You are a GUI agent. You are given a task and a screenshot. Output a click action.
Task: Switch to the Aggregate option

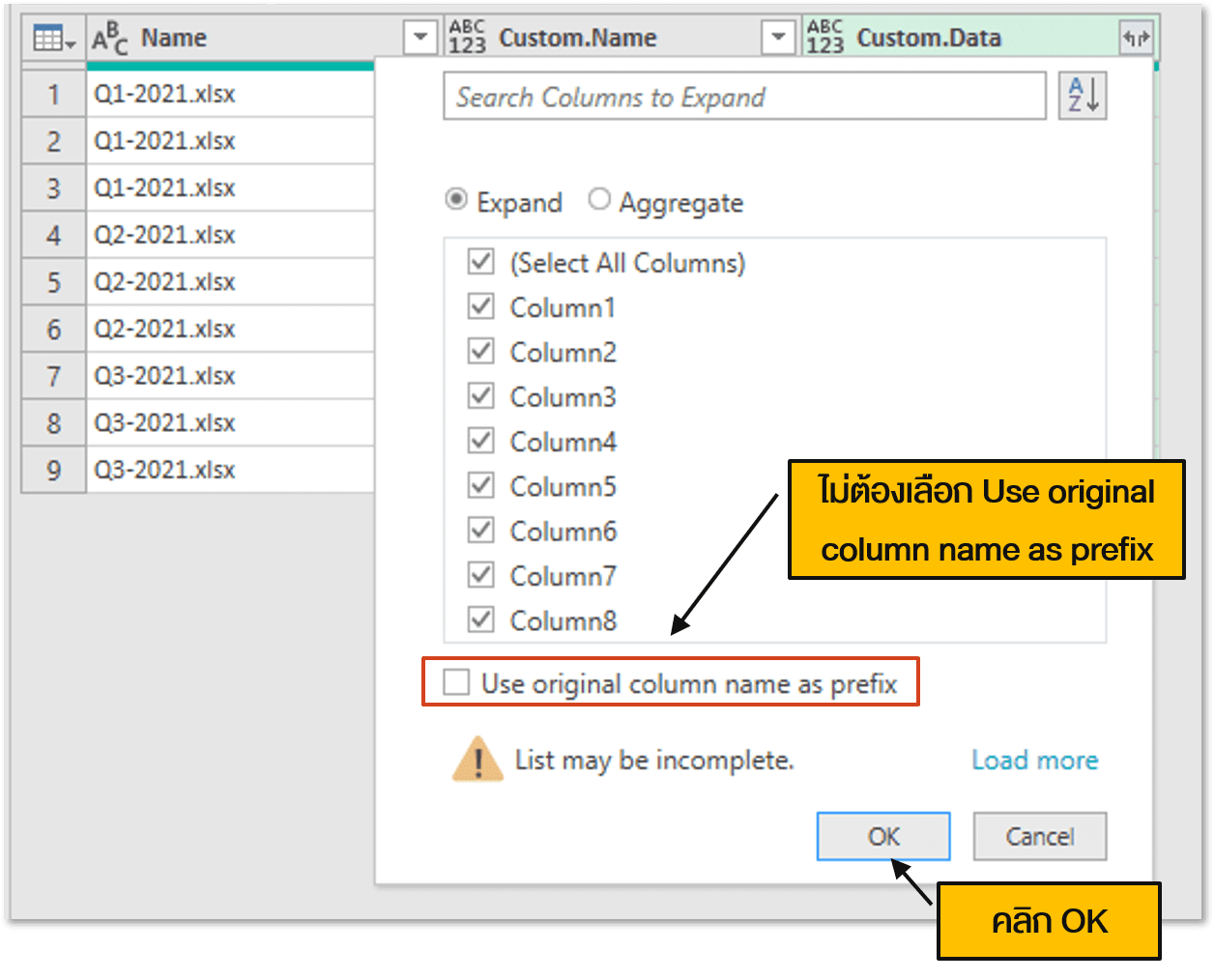tap(599, 200)
